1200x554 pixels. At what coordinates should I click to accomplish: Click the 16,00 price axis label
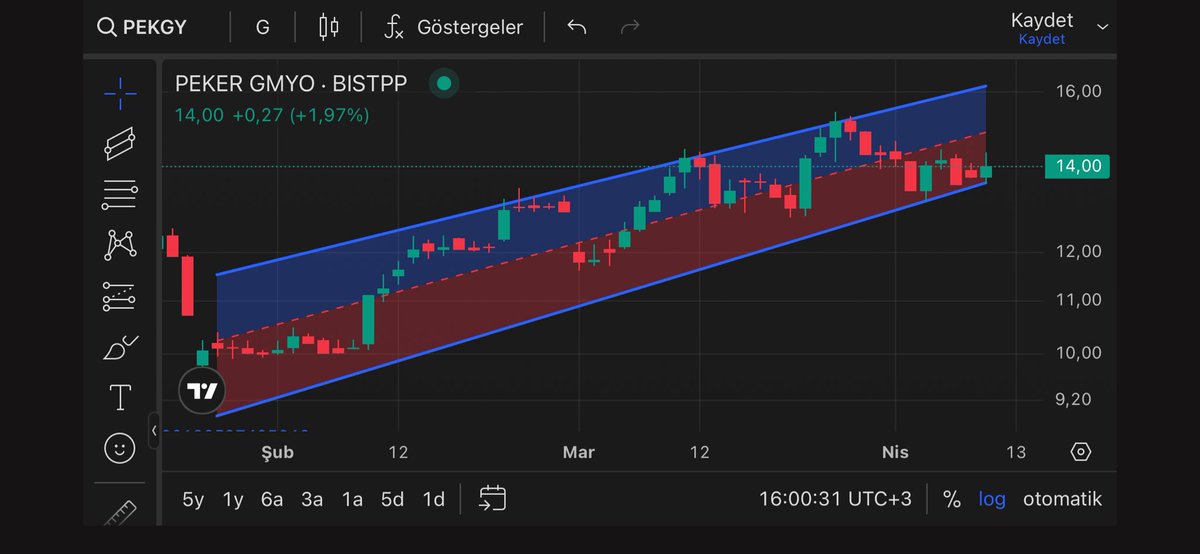pos(1078,91)
